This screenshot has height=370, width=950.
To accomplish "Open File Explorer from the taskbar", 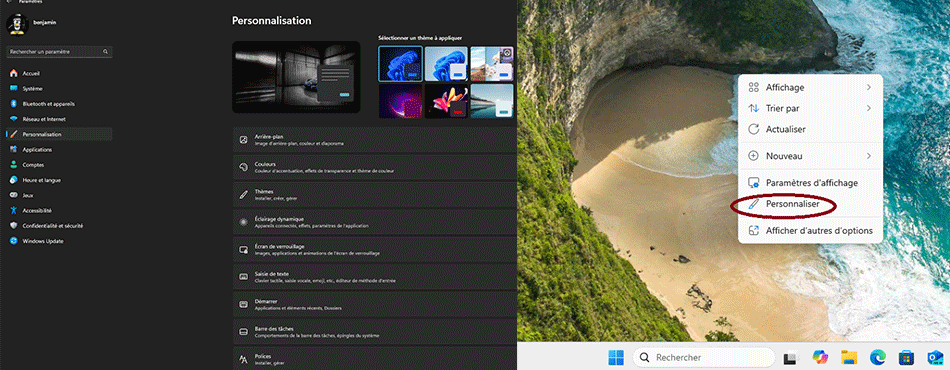I will 849,357.
